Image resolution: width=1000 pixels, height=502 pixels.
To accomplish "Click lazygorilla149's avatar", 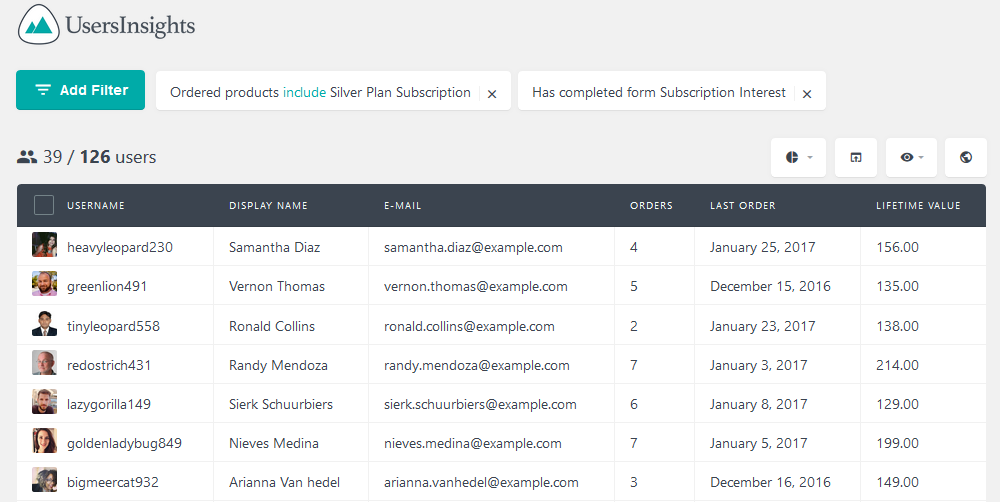I will point(45,402).
